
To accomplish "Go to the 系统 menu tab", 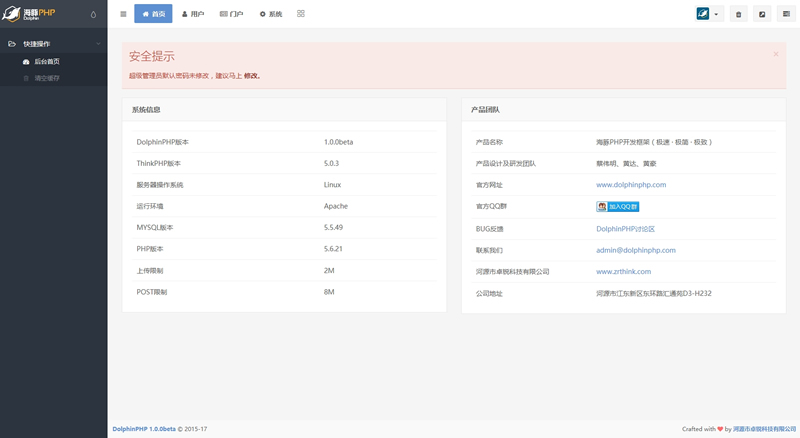I will click(x=270, y=14).
